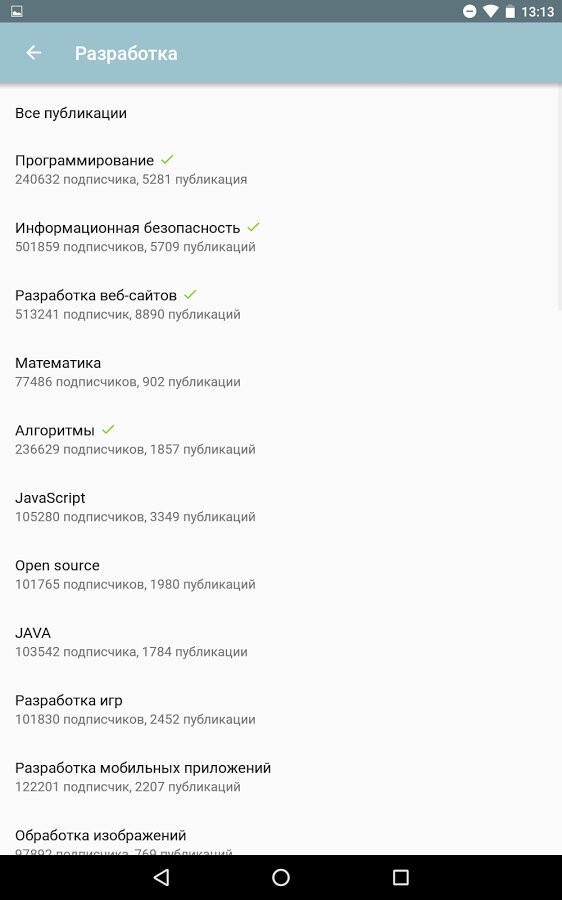This screenshot has height=900, width=562.
Task: Tap the Android home circle button
Action: (x=281, y=876)
